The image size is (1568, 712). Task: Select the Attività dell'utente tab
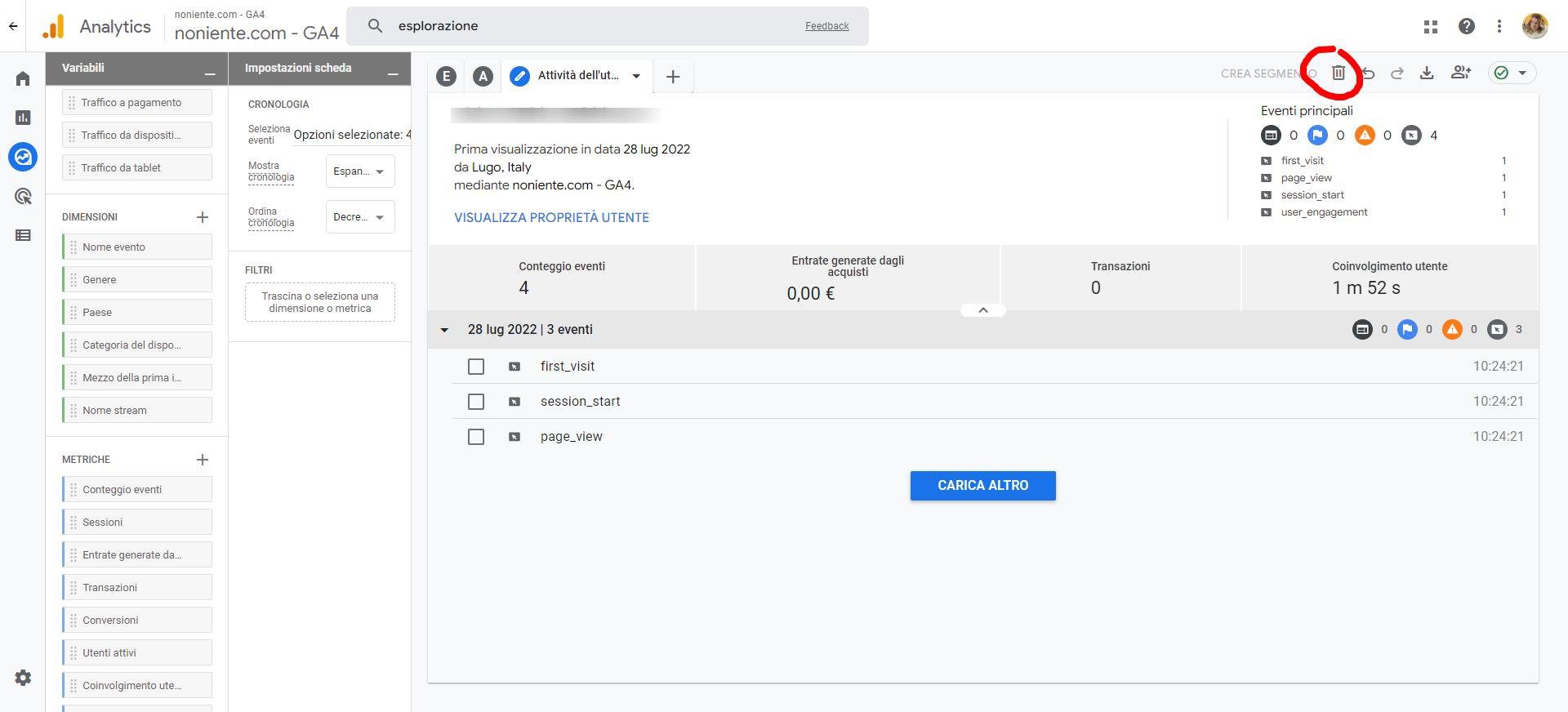[x=577, y=76]
